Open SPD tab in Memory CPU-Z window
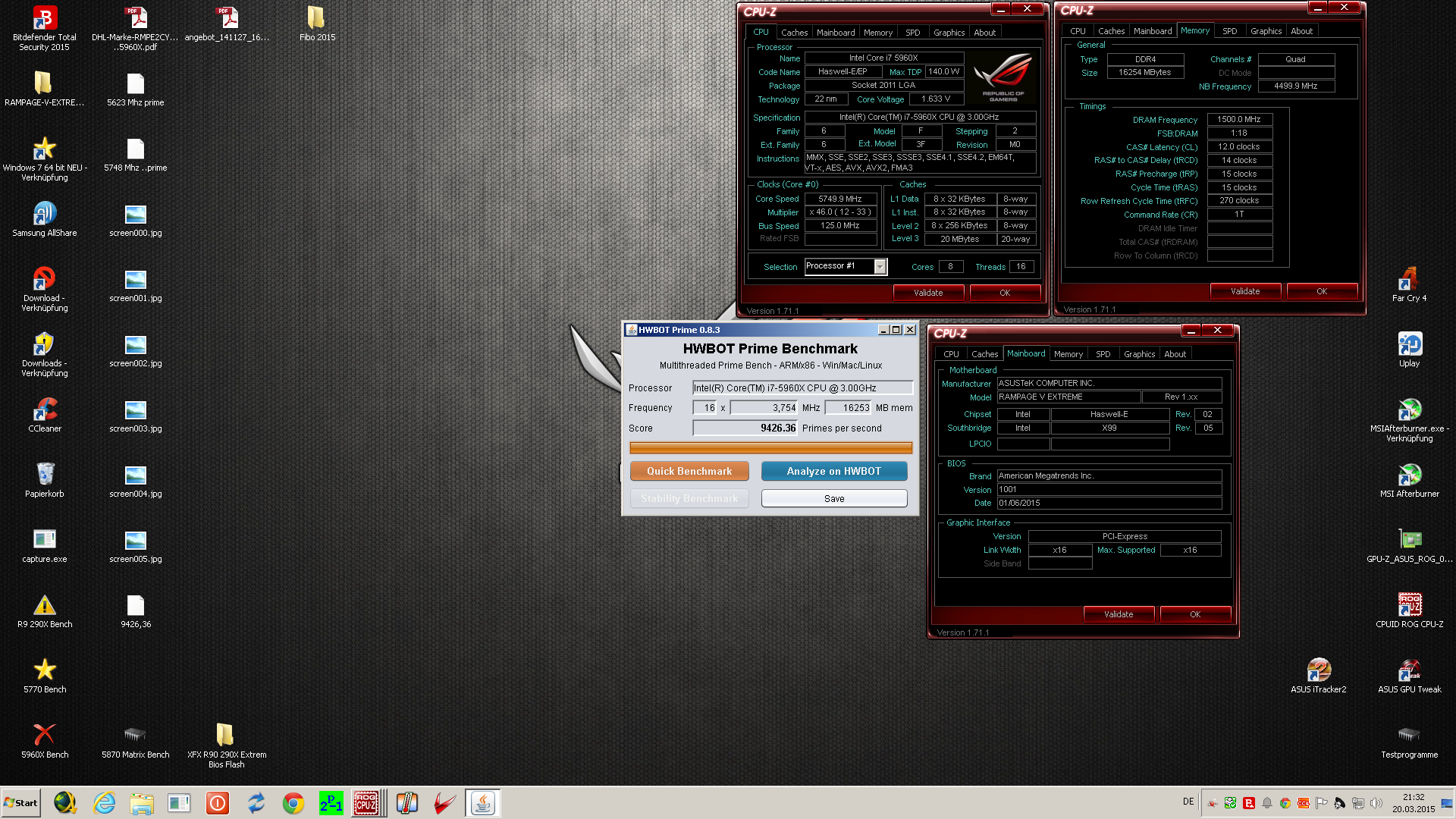The image size is (1456, 819). pos(1229,31)
